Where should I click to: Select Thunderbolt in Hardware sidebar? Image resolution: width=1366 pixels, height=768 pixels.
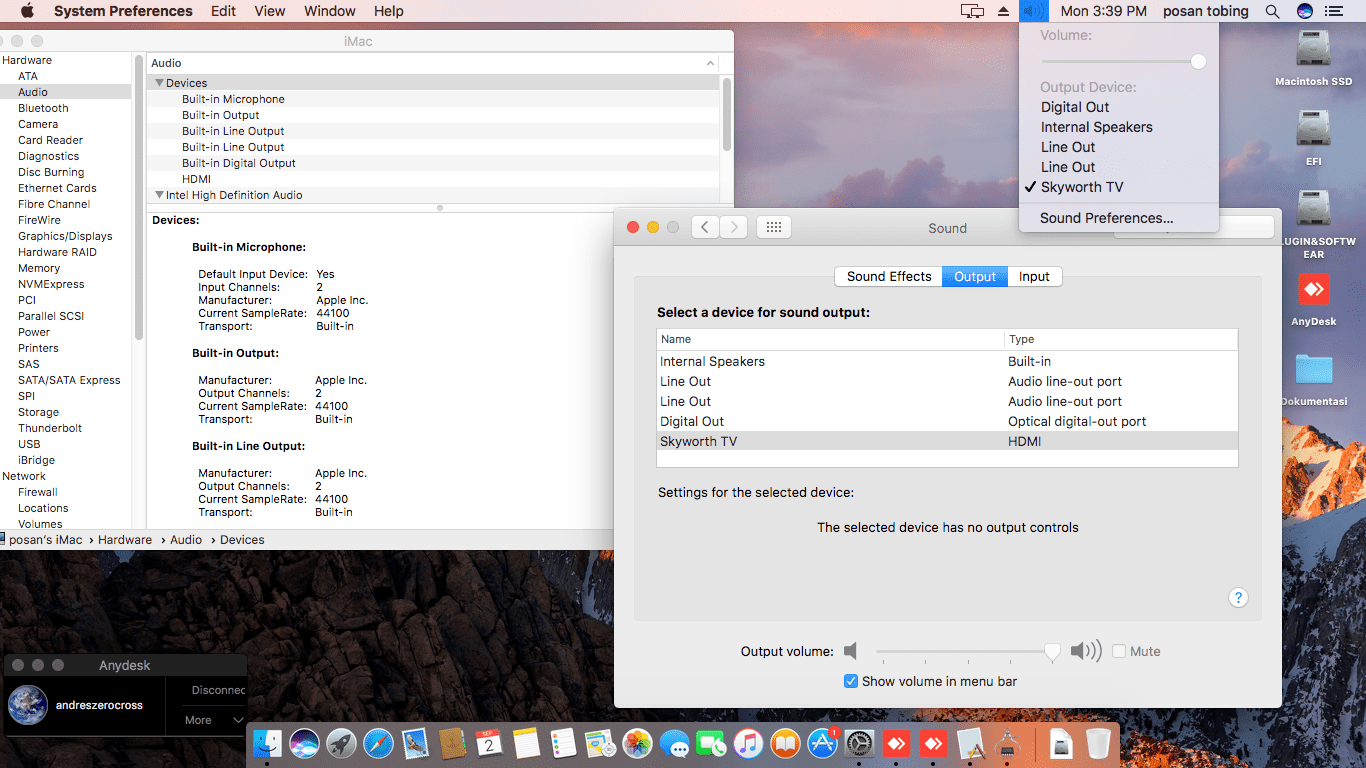[50, 428]
